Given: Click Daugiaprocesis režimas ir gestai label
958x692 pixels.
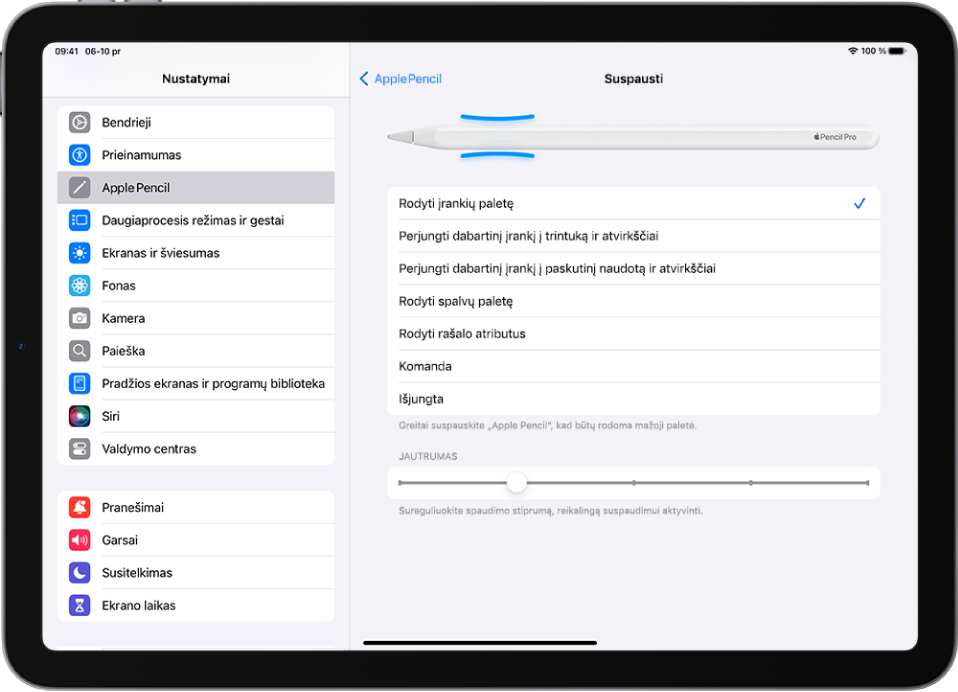Looking at the screenshot, I should point(193,220).
